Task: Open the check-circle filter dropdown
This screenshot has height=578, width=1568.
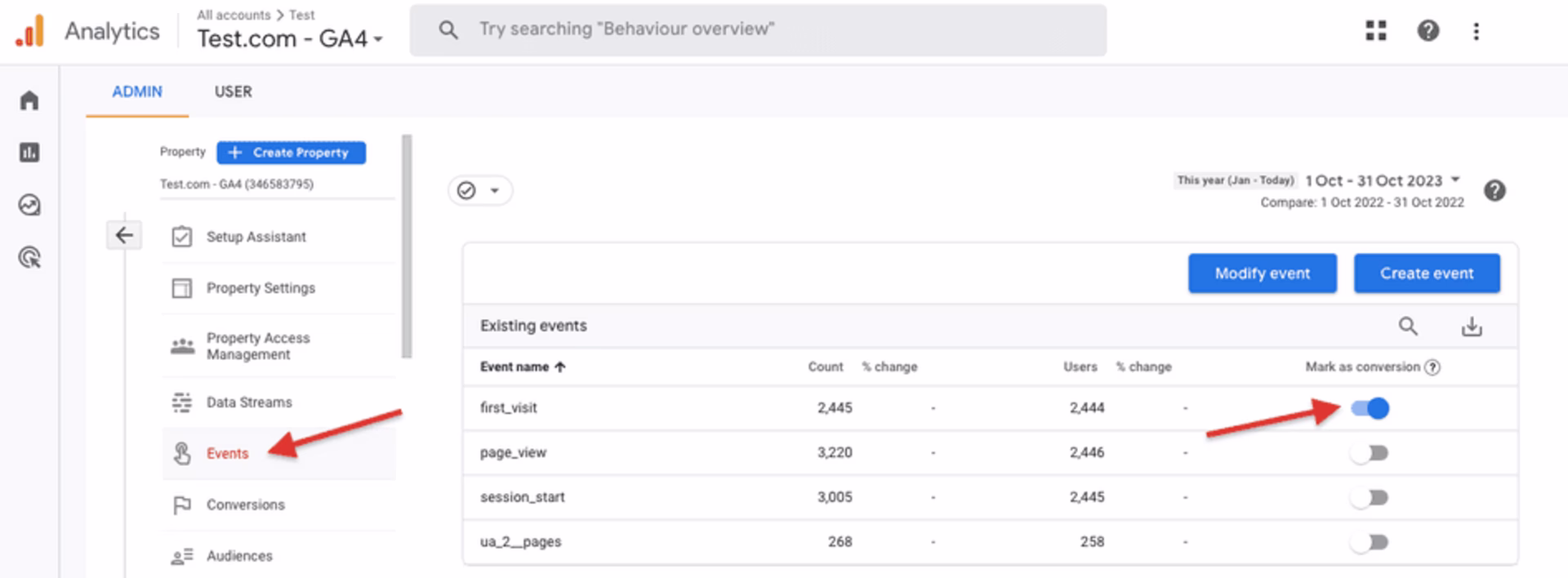Action: 479,190
